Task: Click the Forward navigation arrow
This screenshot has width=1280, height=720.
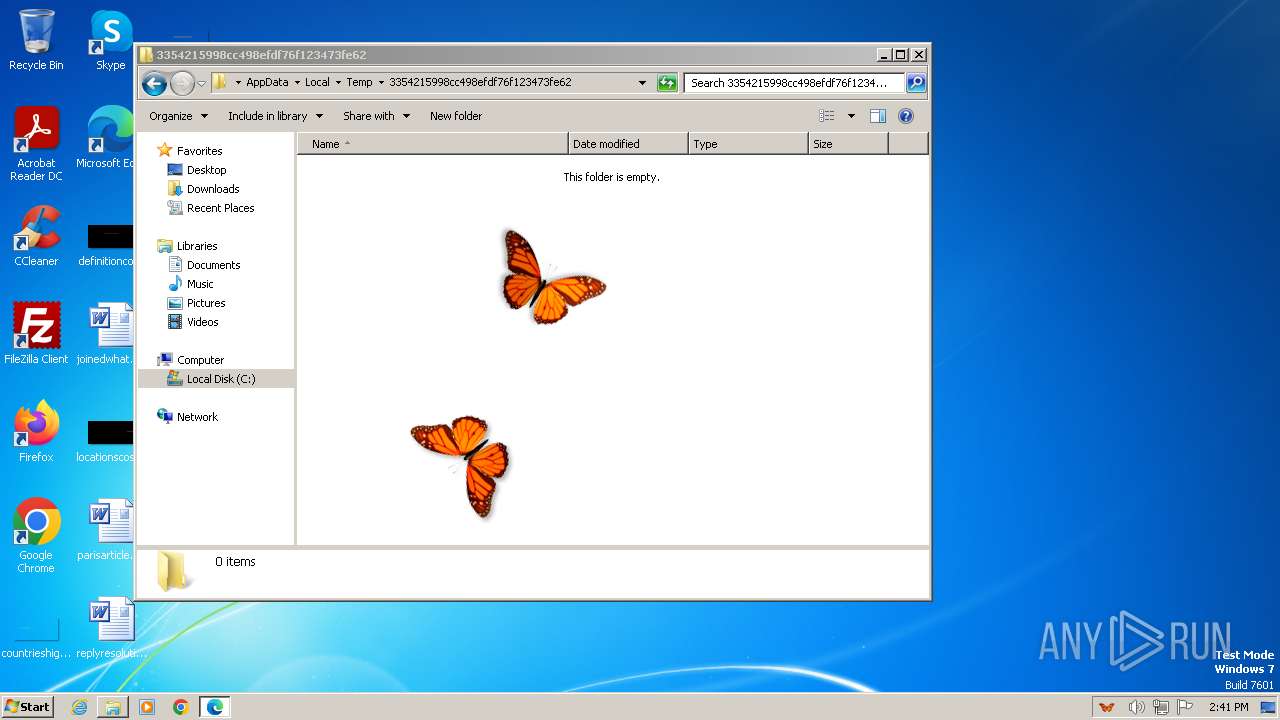Action: tap(182, 83)
